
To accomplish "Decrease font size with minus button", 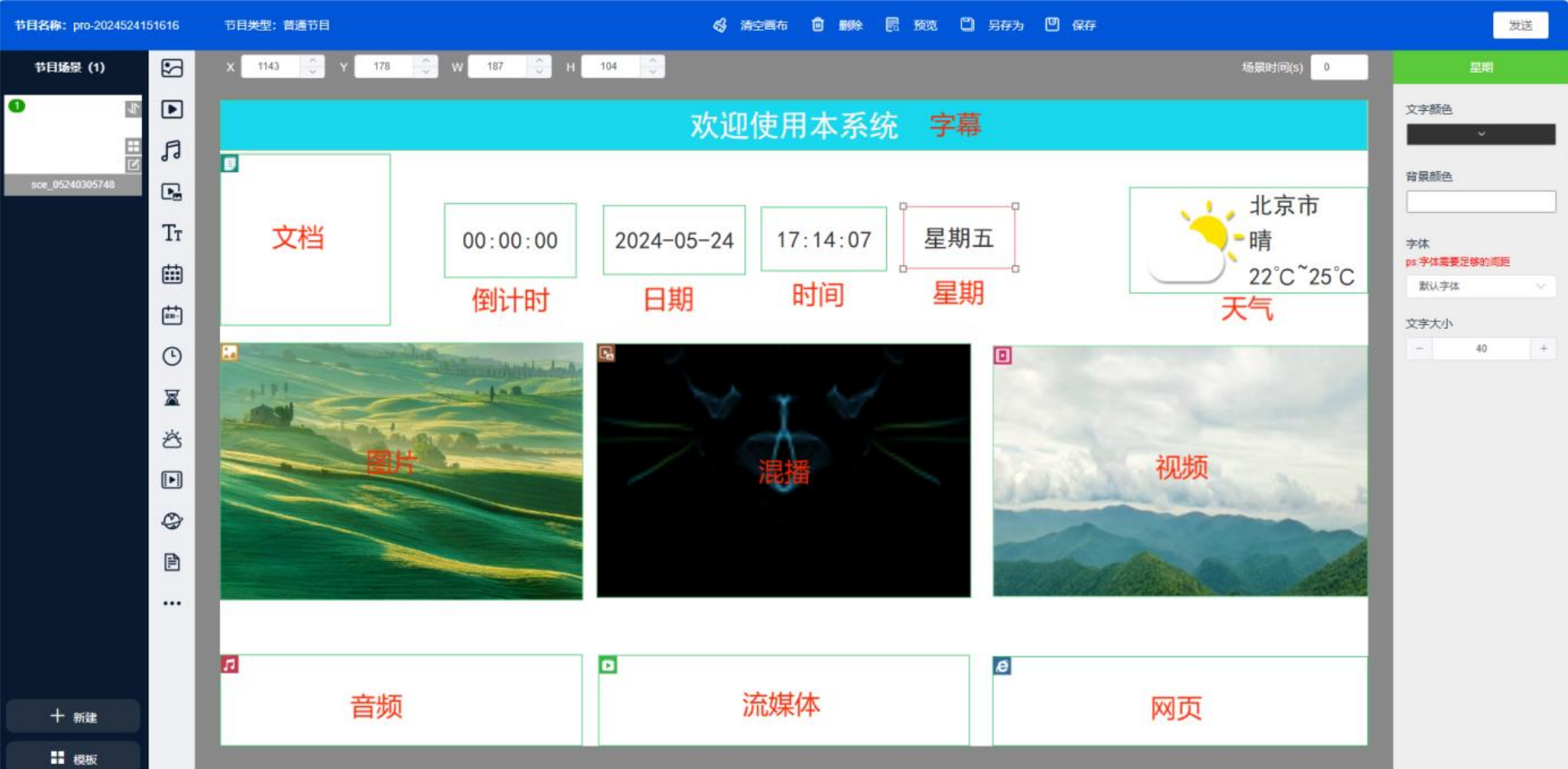I will 1419,348.
